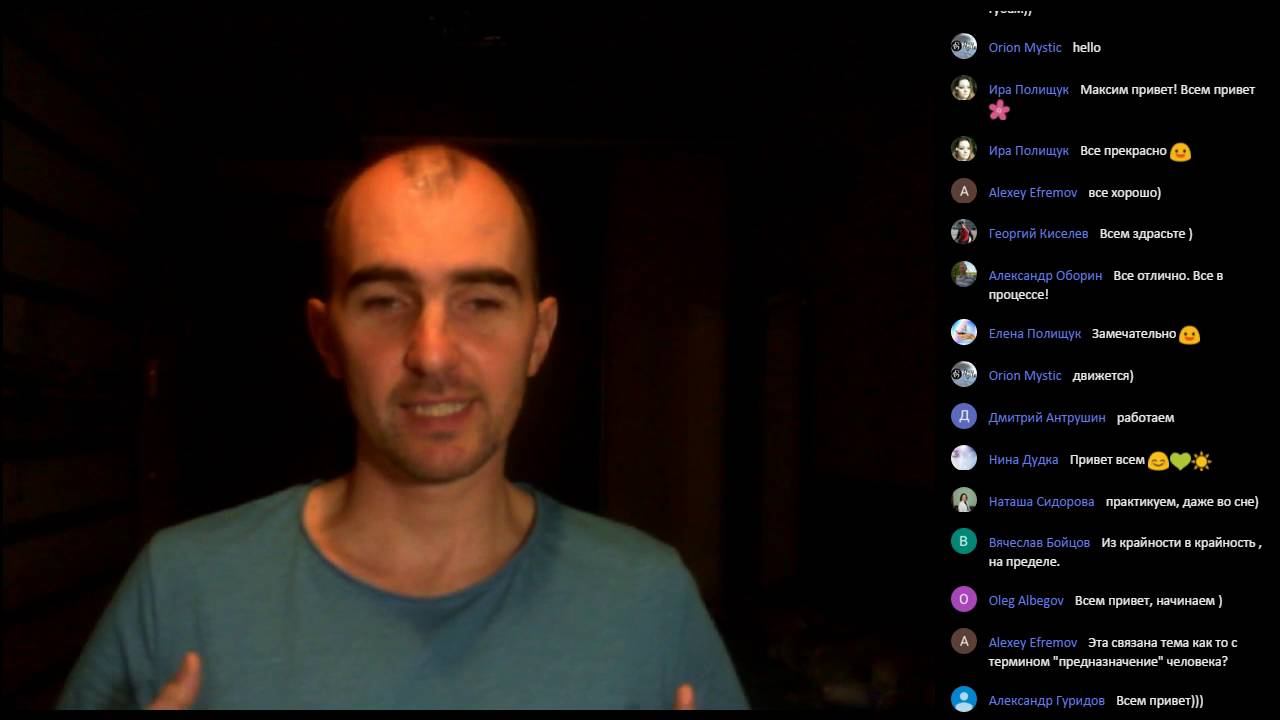This screenshot has height=720, width=1280.
Task: Click Нина Дудка's avatar in chat
Action: [963, 458]
